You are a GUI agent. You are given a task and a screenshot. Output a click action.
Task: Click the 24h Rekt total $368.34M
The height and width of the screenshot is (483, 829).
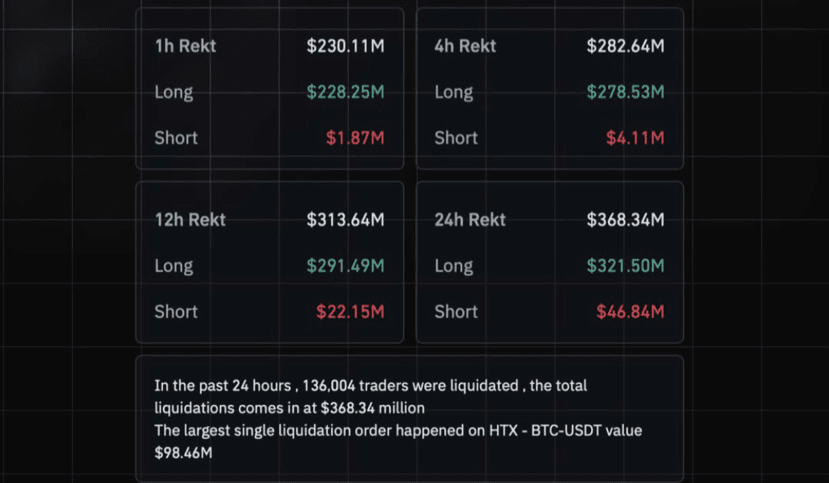click(625, 220)
